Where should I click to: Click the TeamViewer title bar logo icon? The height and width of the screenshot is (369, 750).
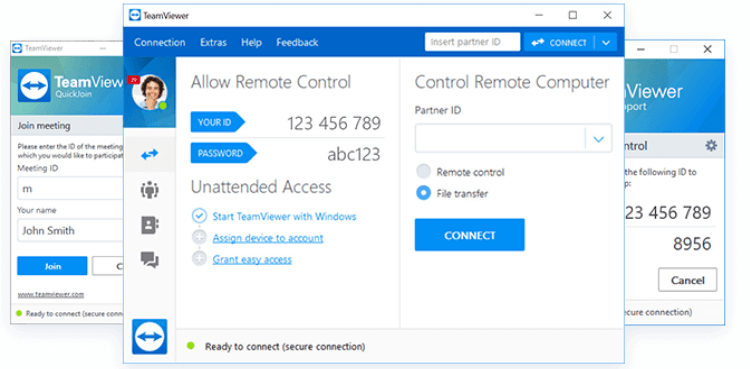(x=135, y=15)
